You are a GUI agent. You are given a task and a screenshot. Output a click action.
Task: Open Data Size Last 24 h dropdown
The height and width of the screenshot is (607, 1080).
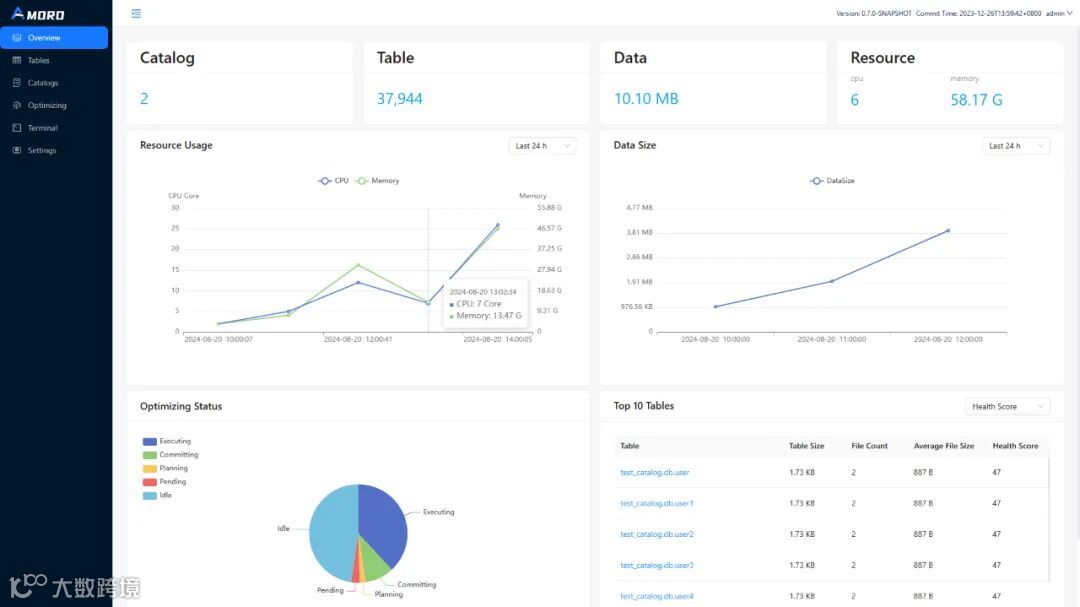point(1016,146)
